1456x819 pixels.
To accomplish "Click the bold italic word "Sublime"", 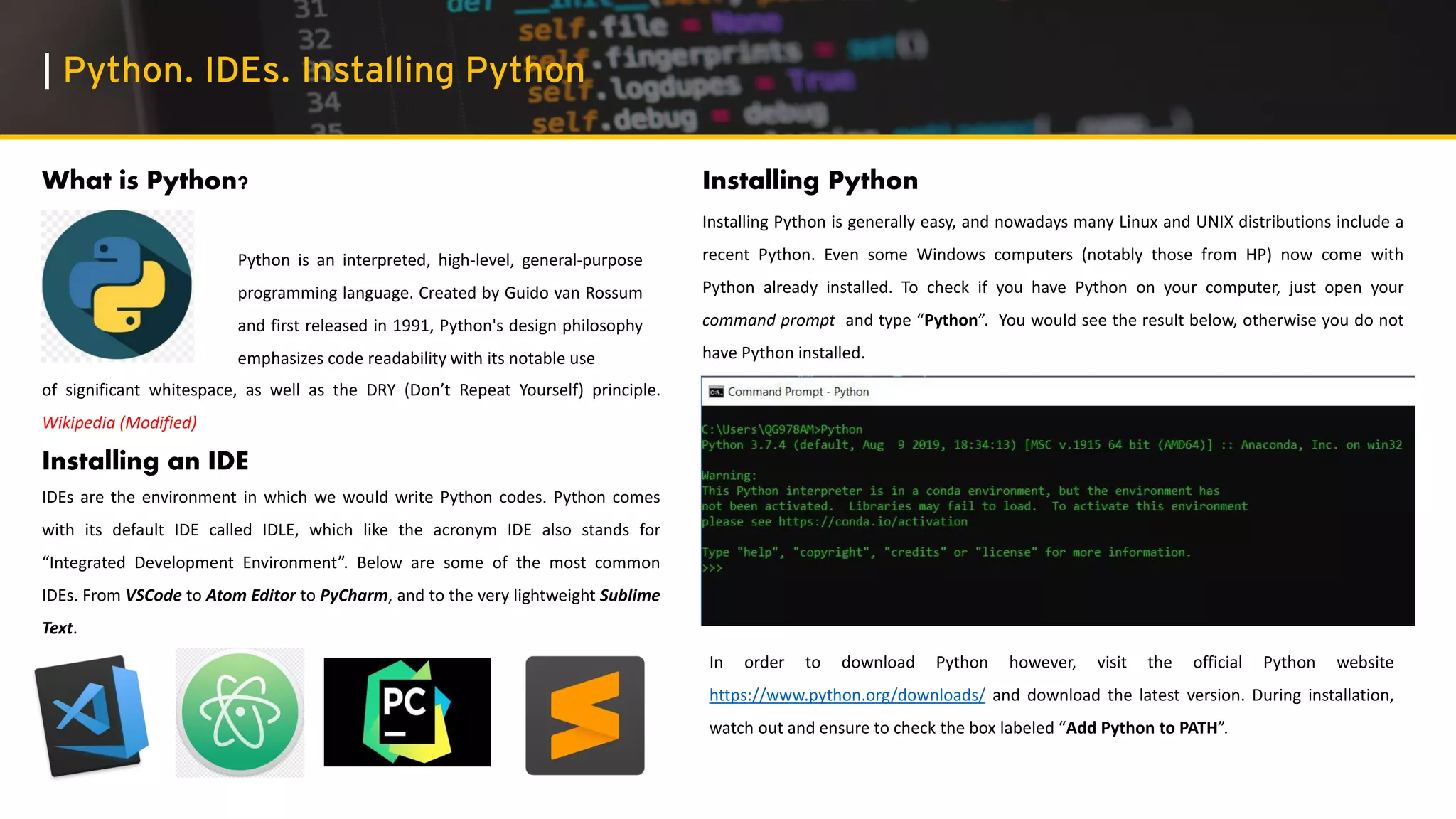I will coord(630,595).
